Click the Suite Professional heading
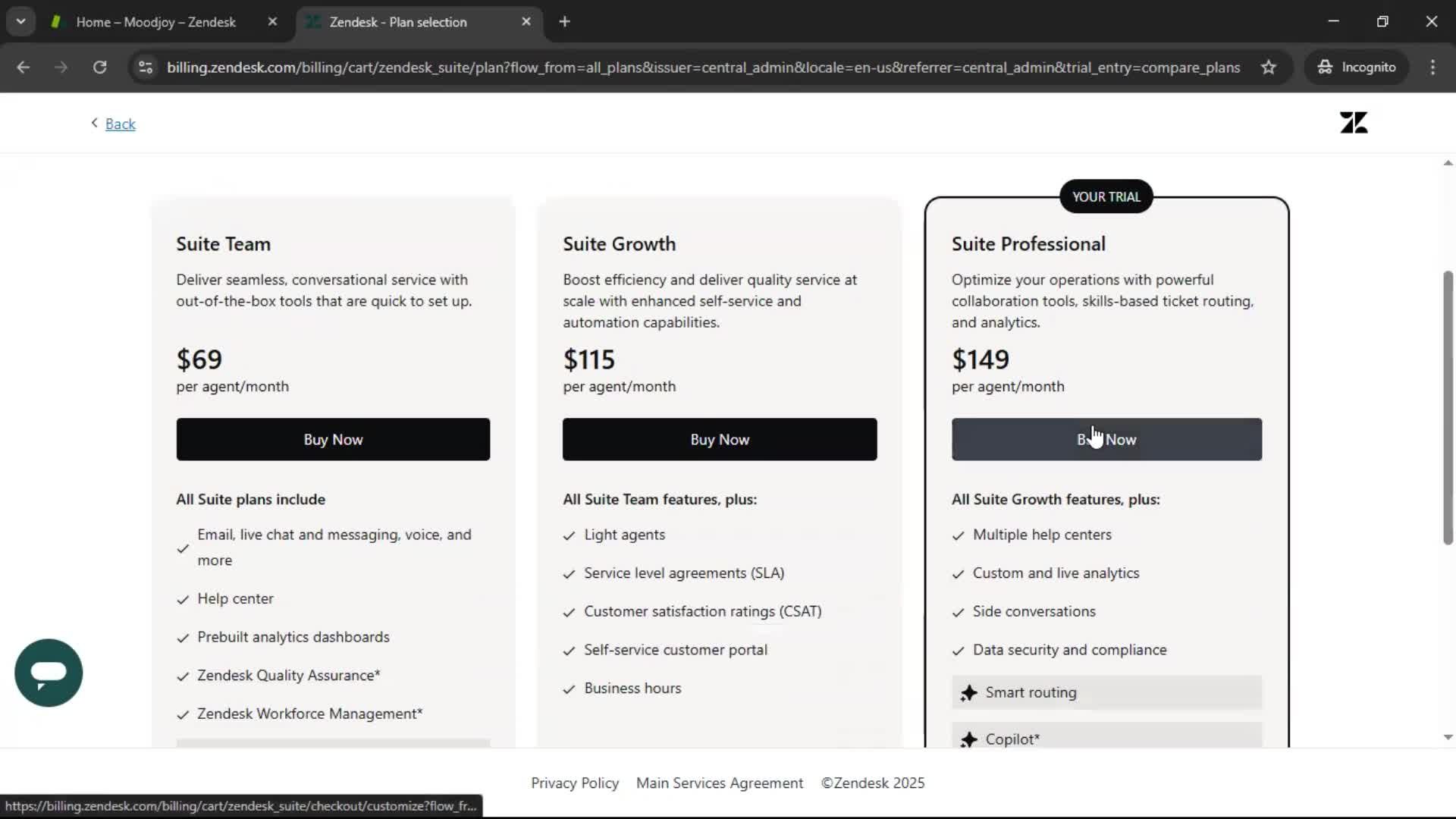Viewport: 1456px width, 819px height. pyautogui.click(x=1028, y=244)
